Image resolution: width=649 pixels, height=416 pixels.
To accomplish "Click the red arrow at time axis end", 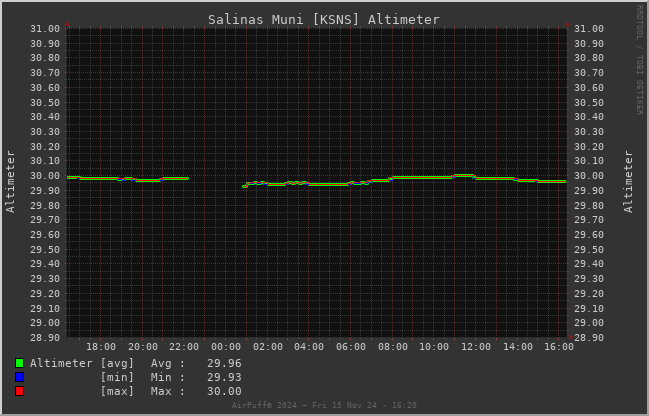I will coord(572,337).
